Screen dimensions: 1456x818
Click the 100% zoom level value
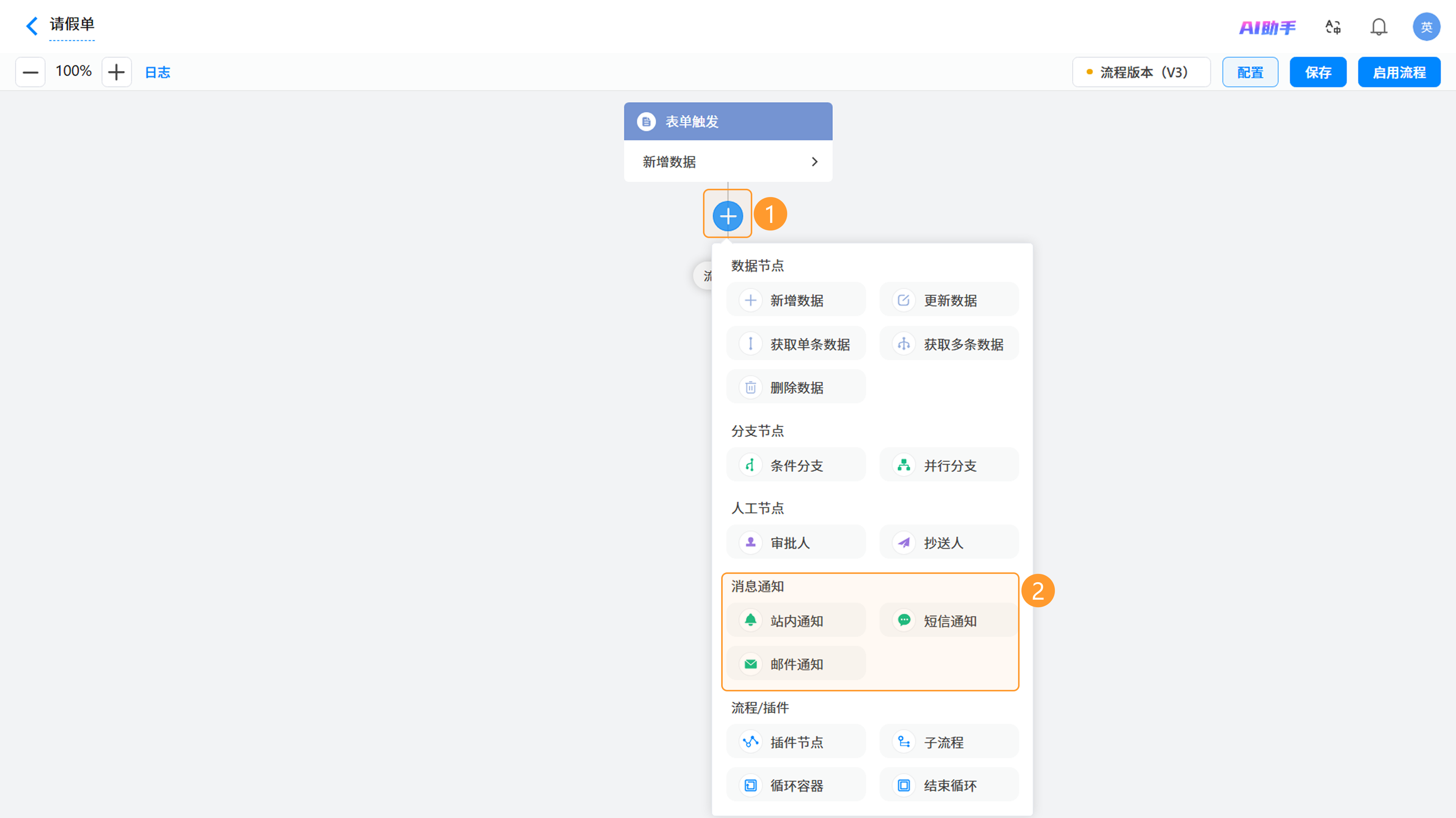[74, 71]
